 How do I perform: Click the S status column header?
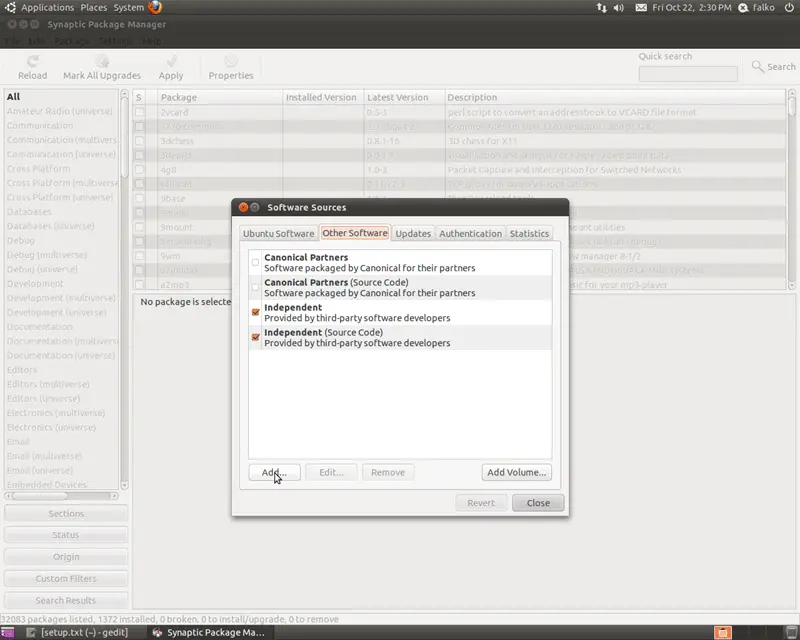139,97
